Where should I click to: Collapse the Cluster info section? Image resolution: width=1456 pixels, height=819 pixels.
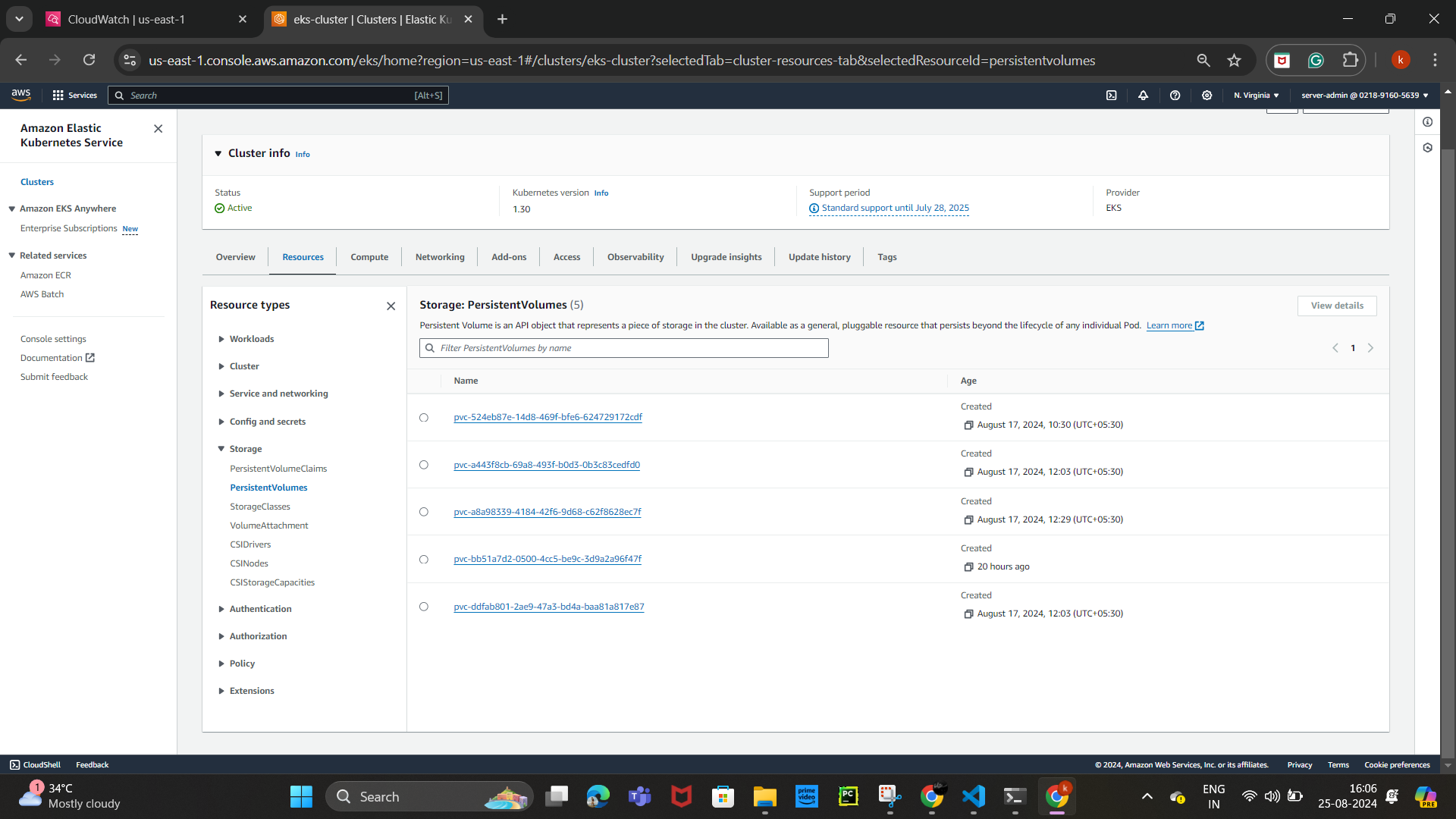click(218, 153)
